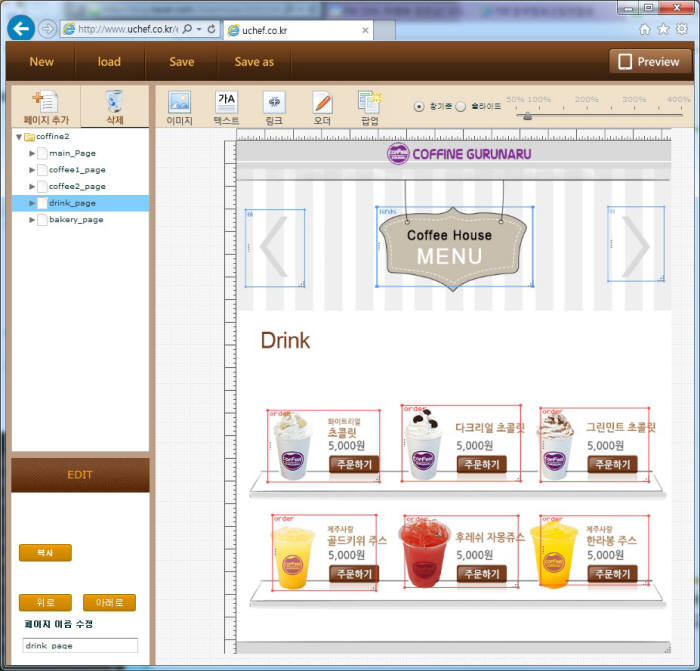This screenshot has height=671, width=700.
Task: Open browser settings gear
Action: point(682,29)
